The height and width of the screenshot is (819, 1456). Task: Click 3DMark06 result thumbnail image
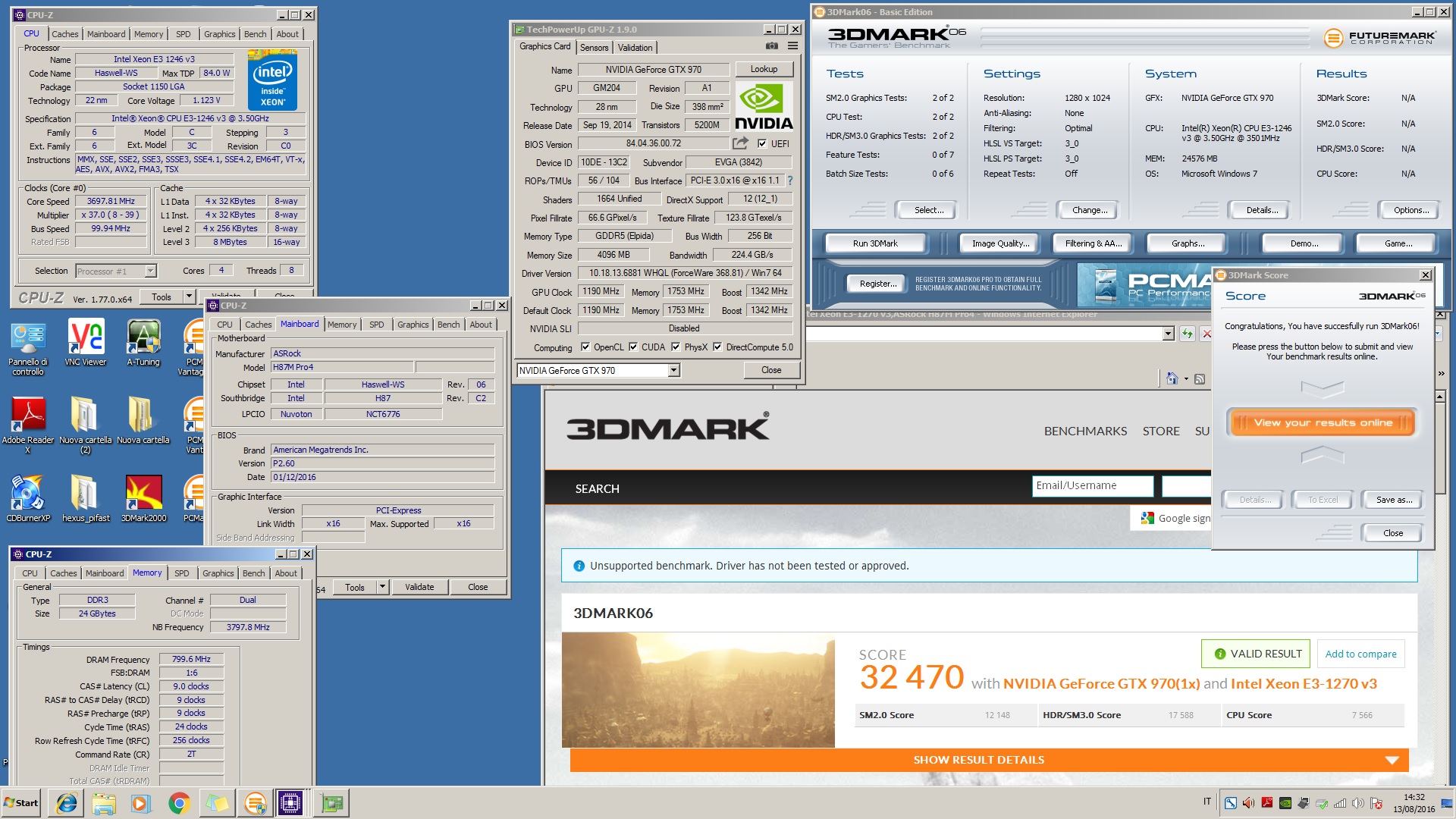point(698,690)
